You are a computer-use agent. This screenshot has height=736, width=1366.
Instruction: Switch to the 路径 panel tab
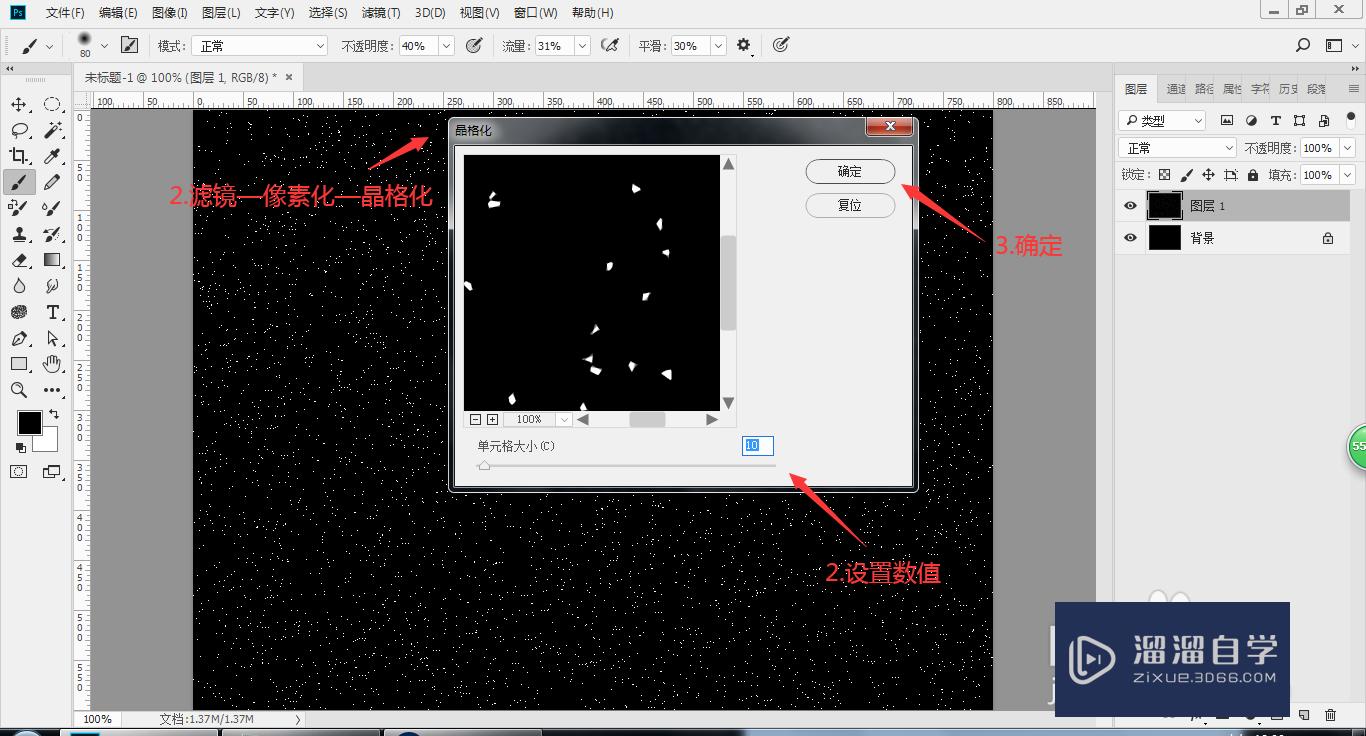point(1204,89)
